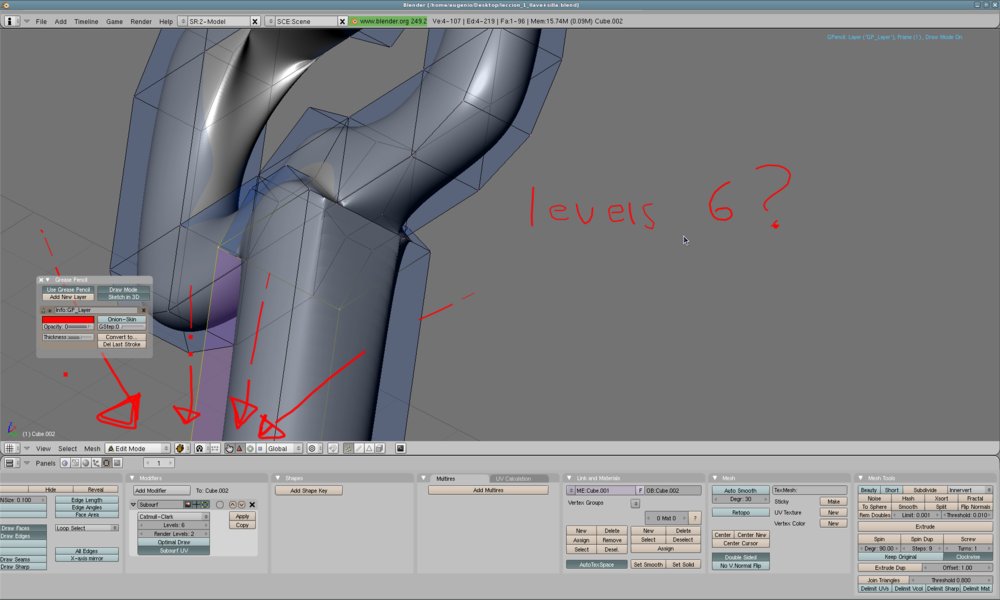The width and height of the screenshot is (1000, 600).
Task: Open Editing context icon in Panels header
Action: tap(107, 463)
